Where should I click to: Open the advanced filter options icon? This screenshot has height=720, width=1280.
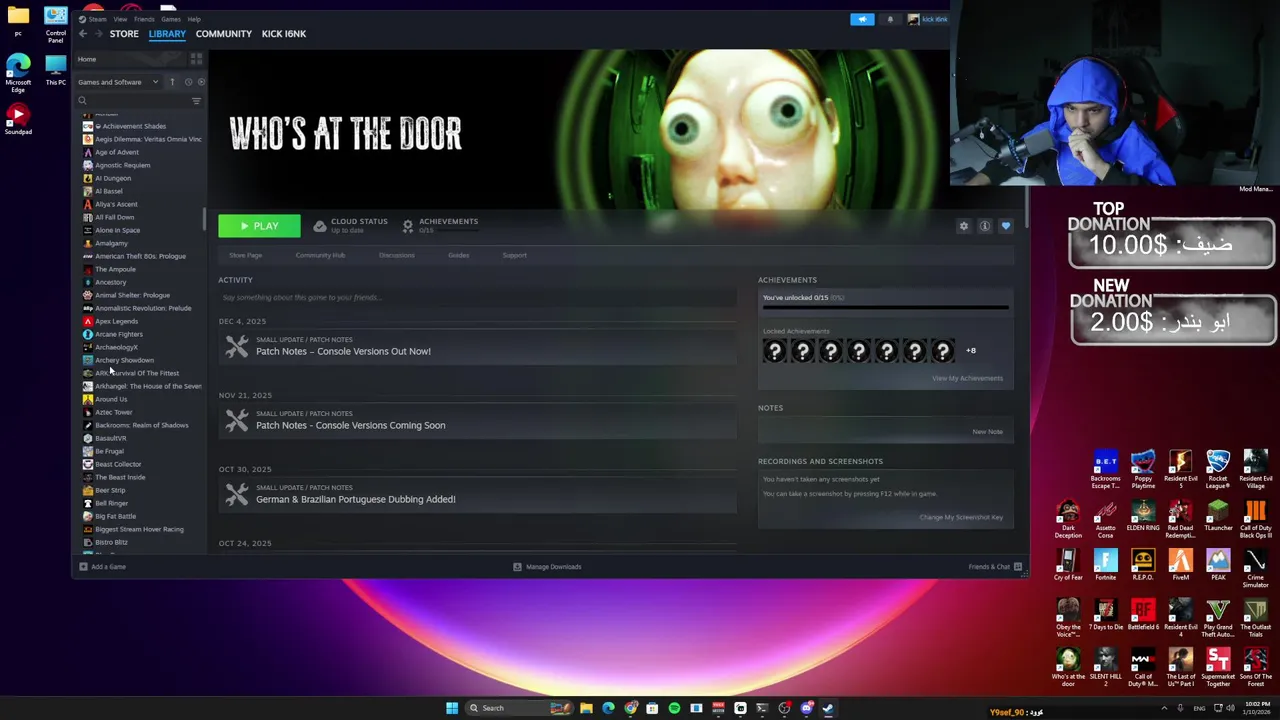tap(196, 101)
